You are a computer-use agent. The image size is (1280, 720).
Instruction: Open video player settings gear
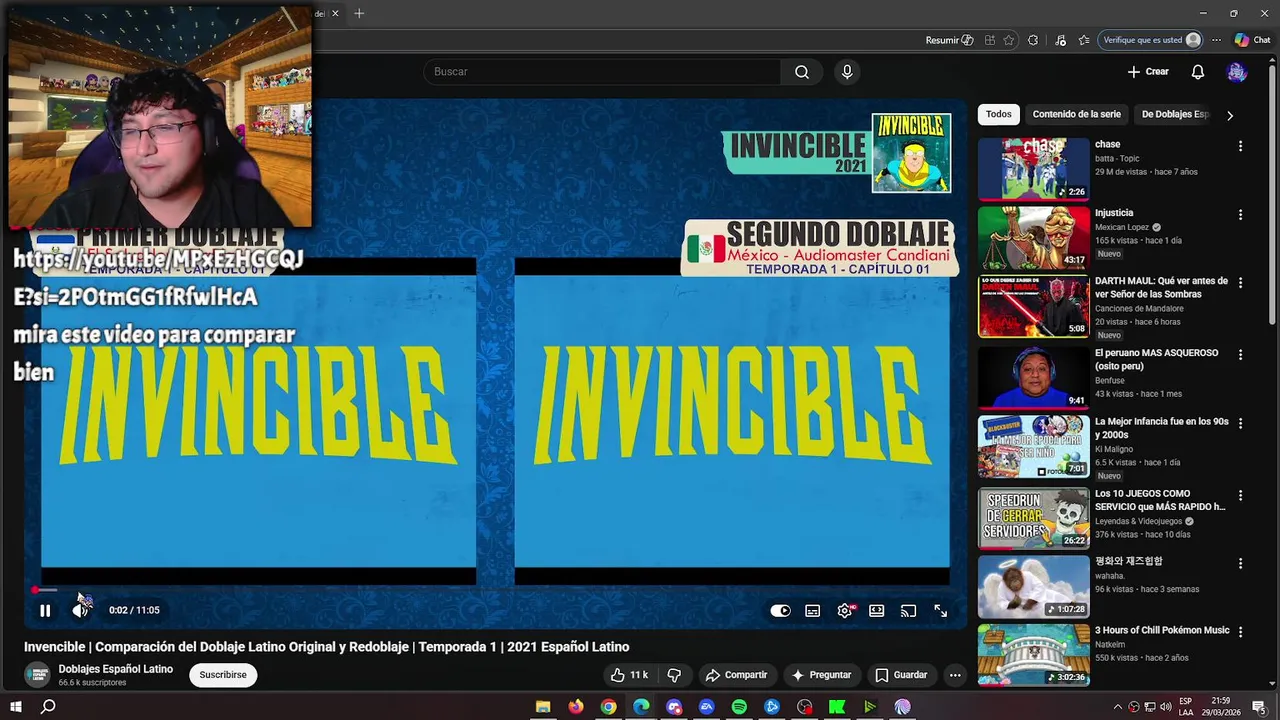pyautogui.click(x=845, y=610)
